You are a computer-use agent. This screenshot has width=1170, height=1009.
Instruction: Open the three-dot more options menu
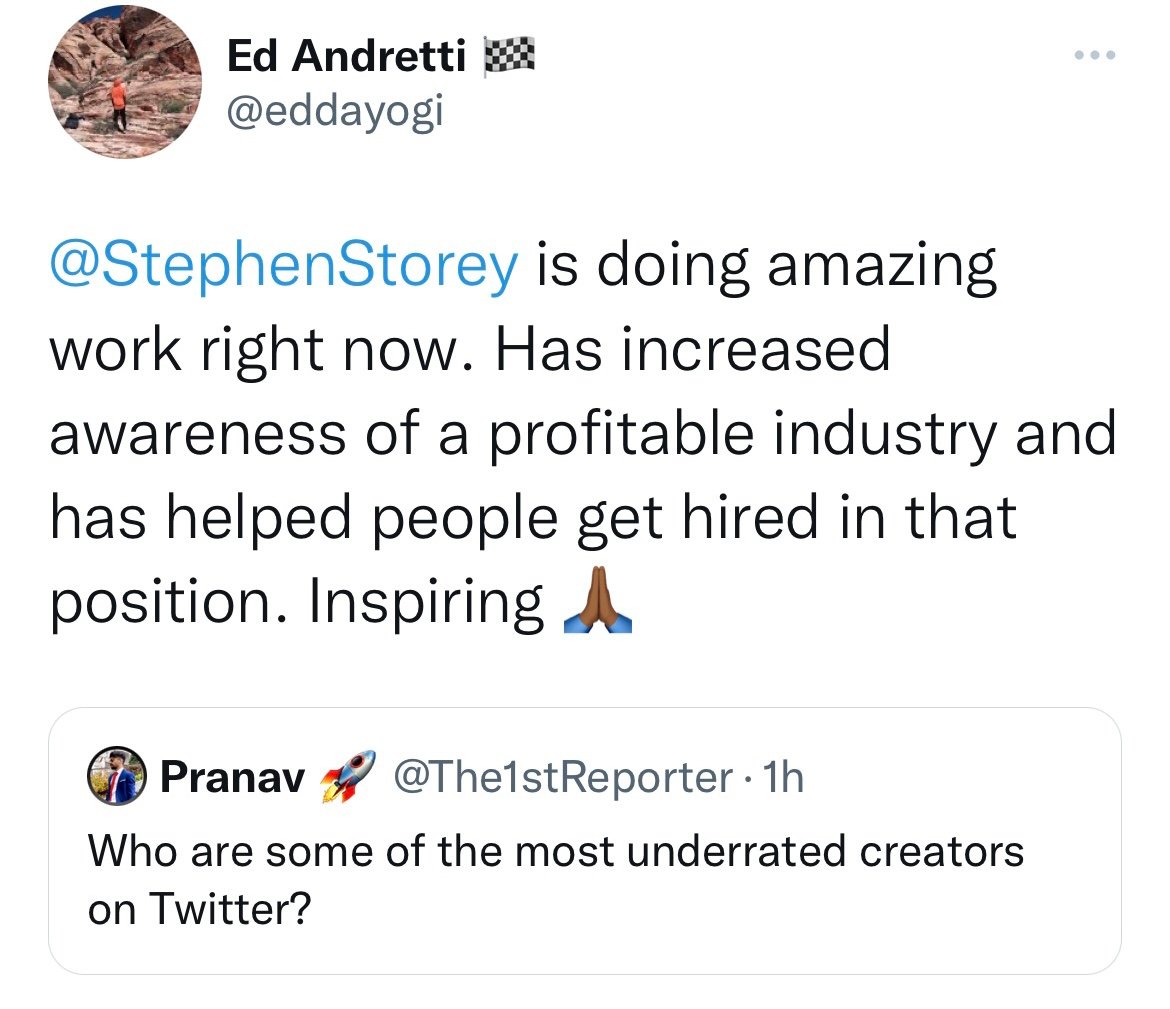(1091, 57)
